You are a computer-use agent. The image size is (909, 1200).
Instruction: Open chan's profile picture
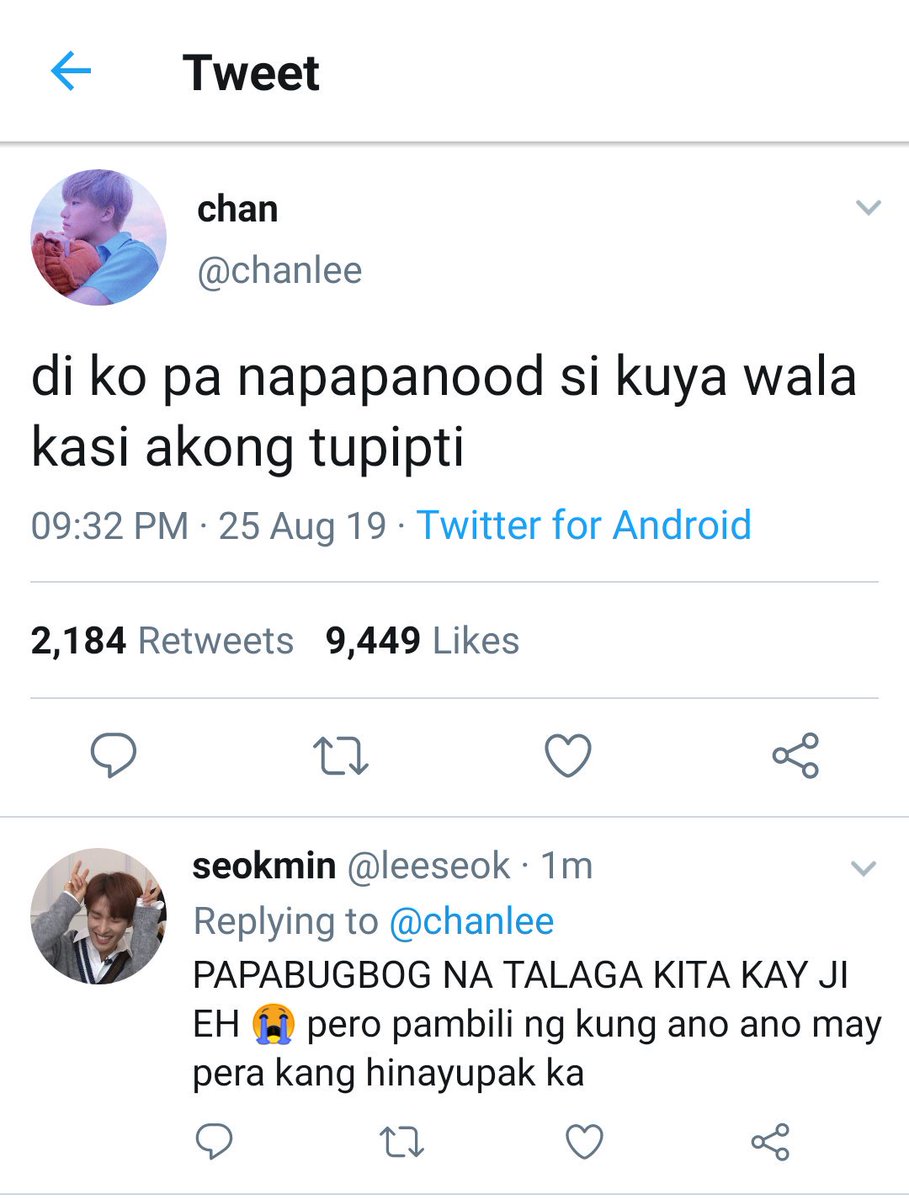(x=99, y=237)
